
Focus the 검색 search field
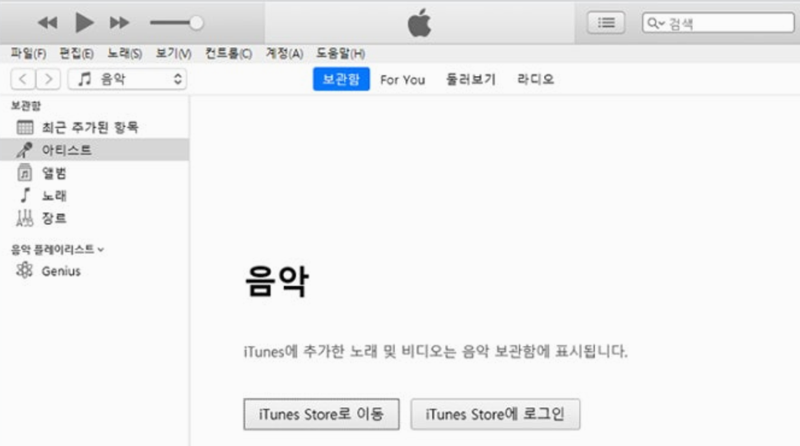(718, 23)
